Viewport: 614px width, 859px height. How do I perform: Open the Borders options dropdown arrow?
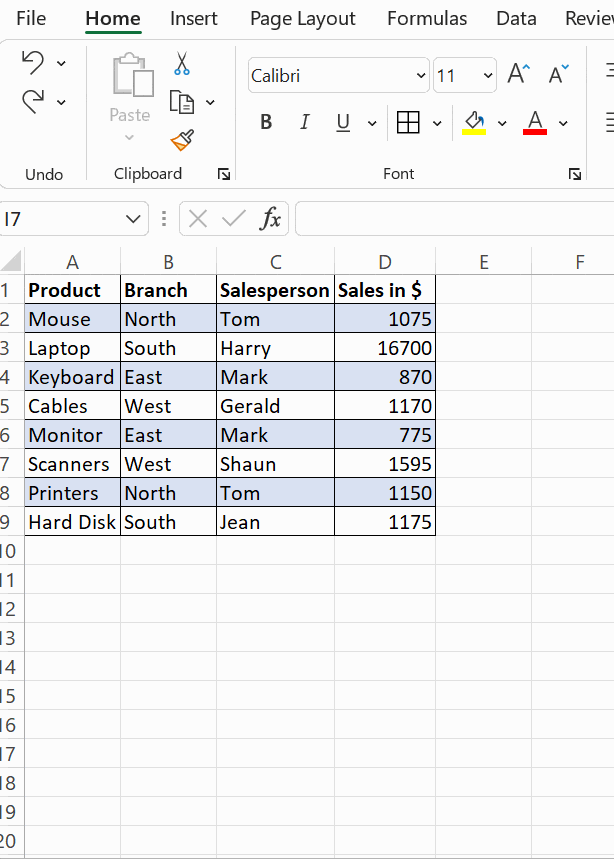pyautogui.click(x=437, y=123)
